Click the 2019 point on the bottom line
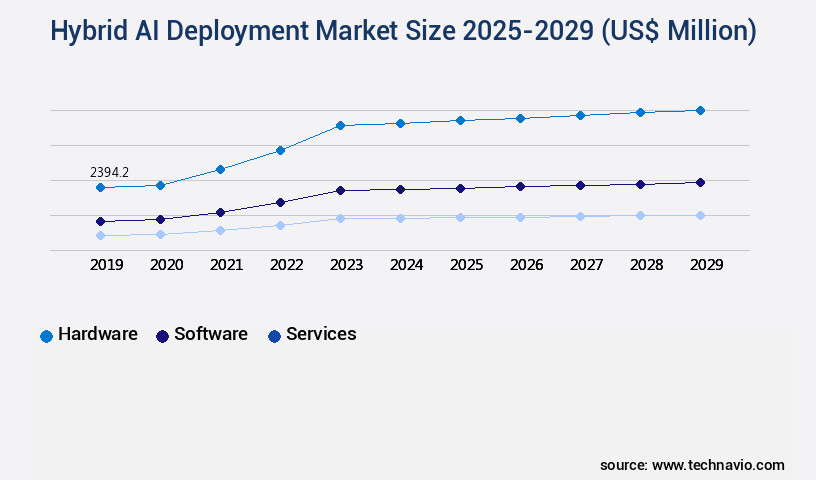The width and height of the screenshot is (816, 480). [x=100, y=236]
